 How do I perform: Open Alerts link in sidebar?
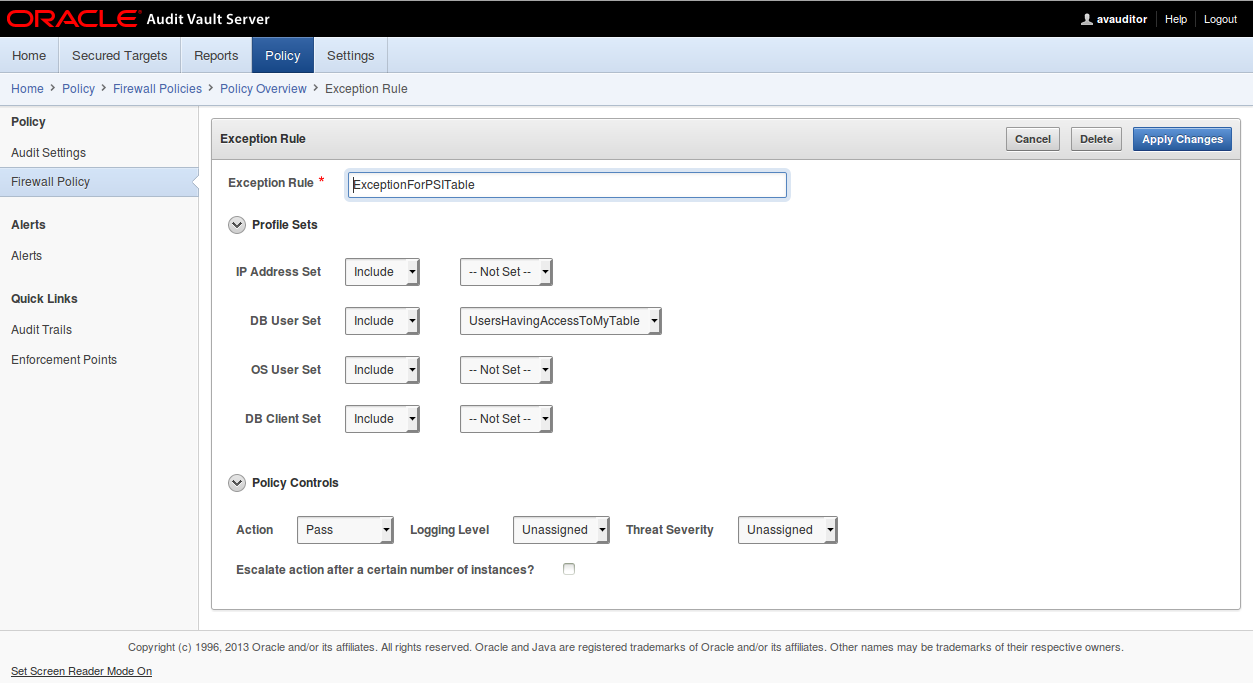[26, 256]
